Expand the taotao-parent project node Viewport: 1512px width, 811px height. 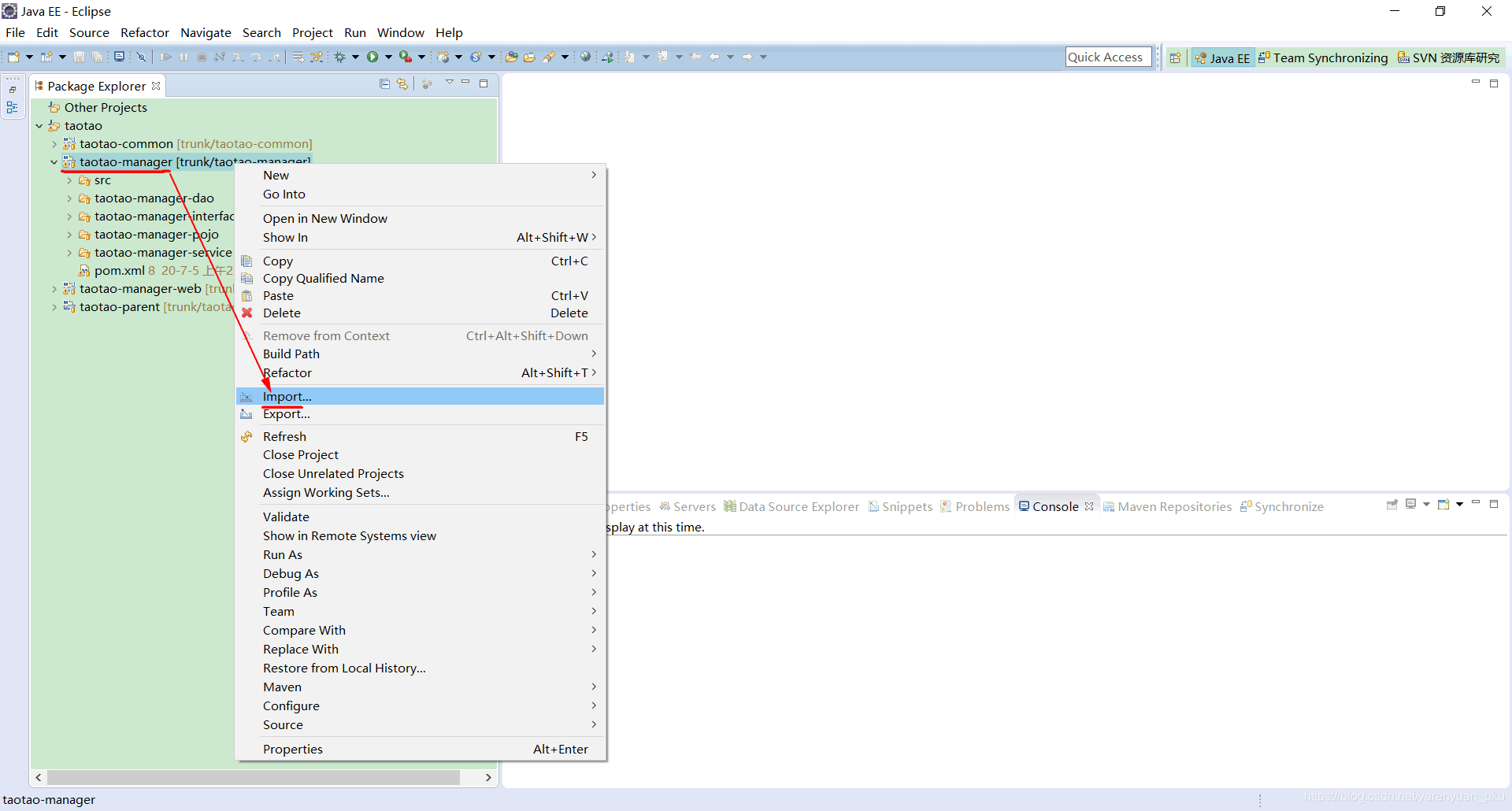54,307
